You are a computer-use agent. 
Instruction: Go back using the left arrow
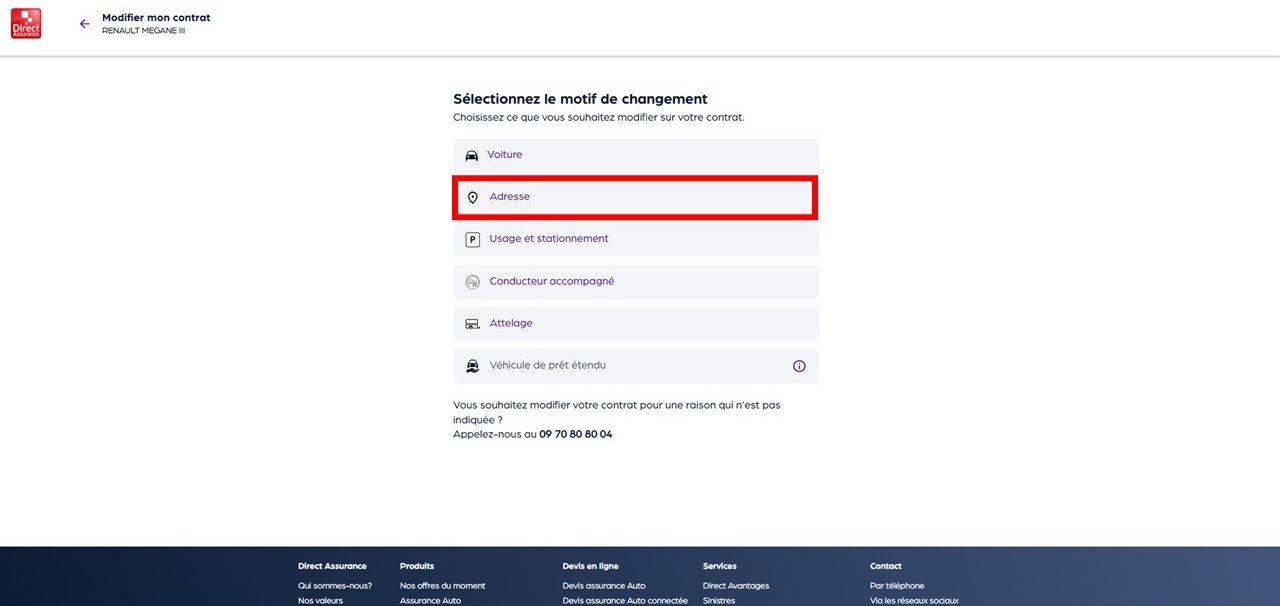(x=84, y=24)
